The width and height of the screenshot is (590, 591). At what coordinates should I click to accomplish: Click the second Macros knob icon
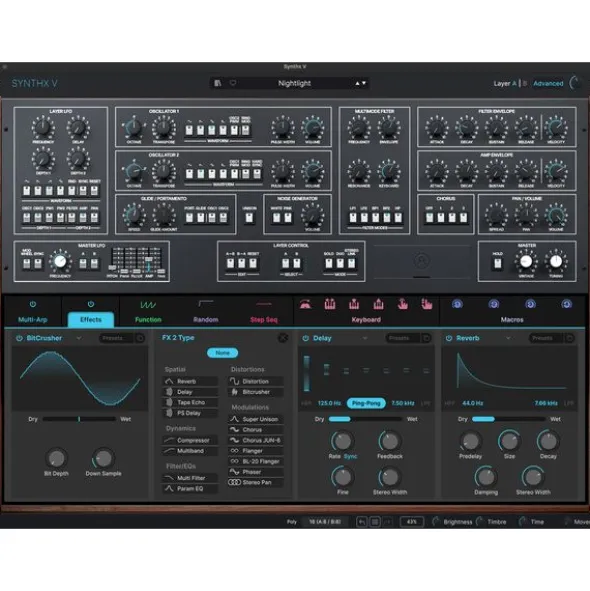(493, 304)
